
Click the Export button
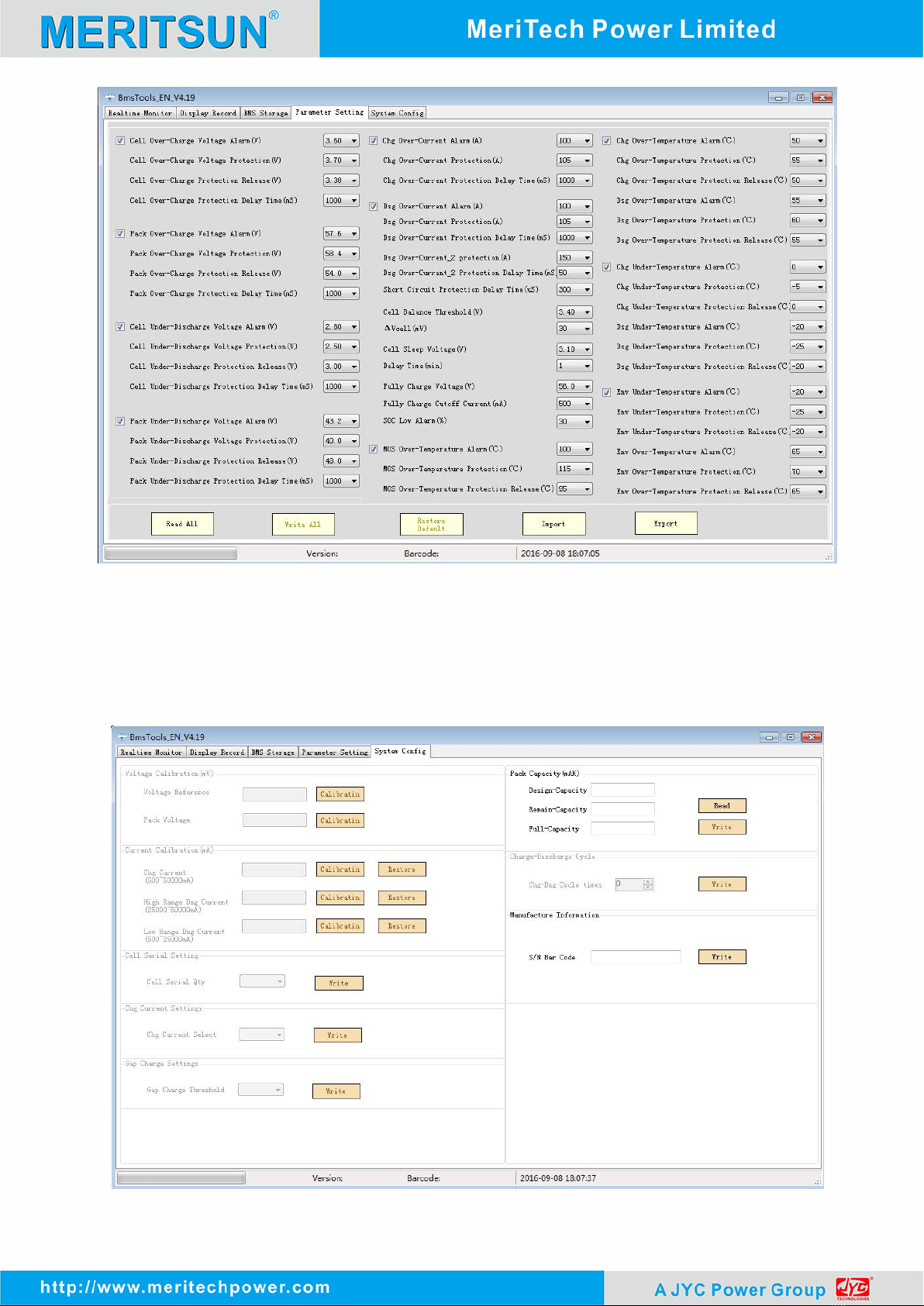click(666, 524)
